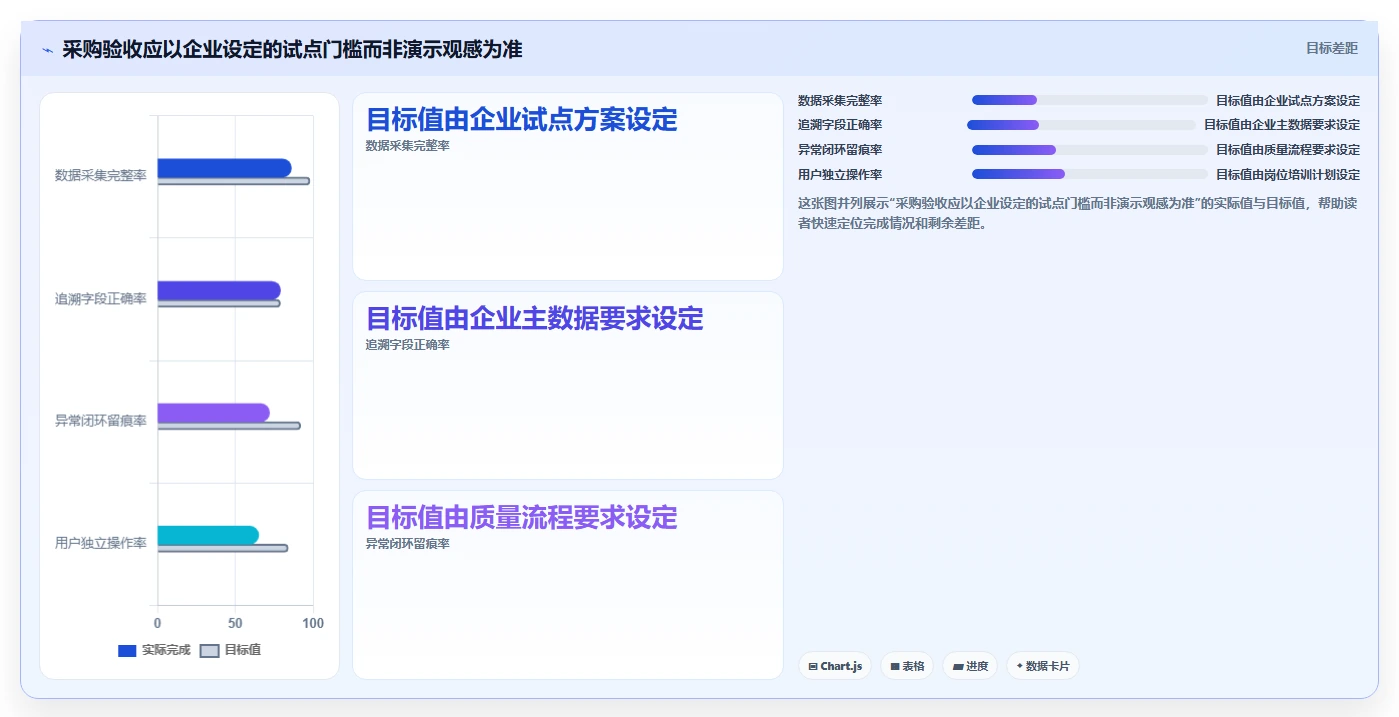Click the Chart.js tag chip

835,666
